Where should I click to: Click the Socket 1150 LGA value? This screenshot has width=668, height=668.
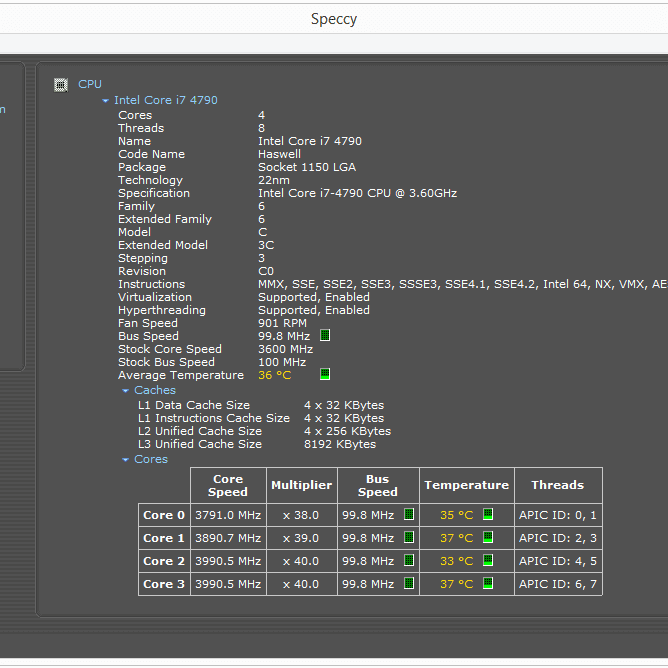click(x=307, y=167)
